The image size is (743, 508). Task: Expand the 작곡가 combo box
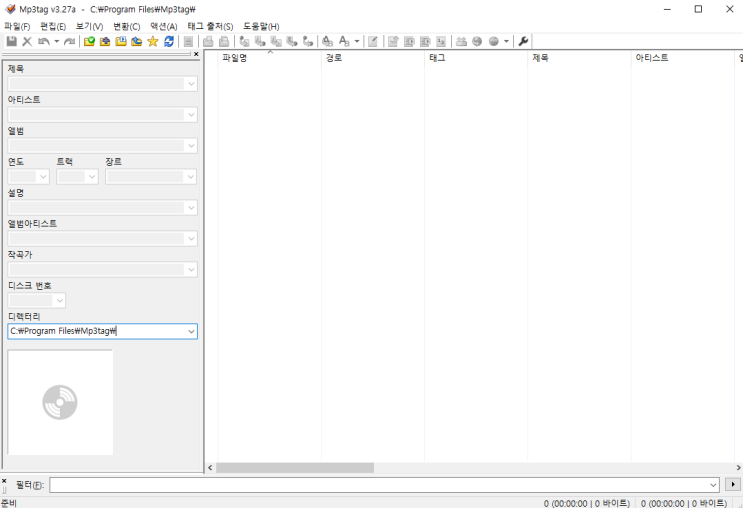click(191, 270)
